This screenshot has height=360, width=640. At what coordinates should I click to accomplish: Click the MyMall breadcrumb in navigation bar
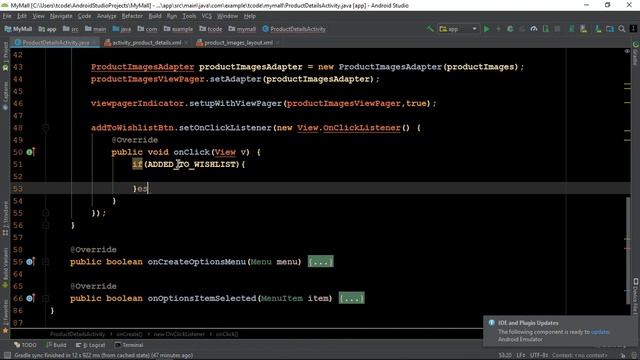pyautogui.click(x=18, y=29)
